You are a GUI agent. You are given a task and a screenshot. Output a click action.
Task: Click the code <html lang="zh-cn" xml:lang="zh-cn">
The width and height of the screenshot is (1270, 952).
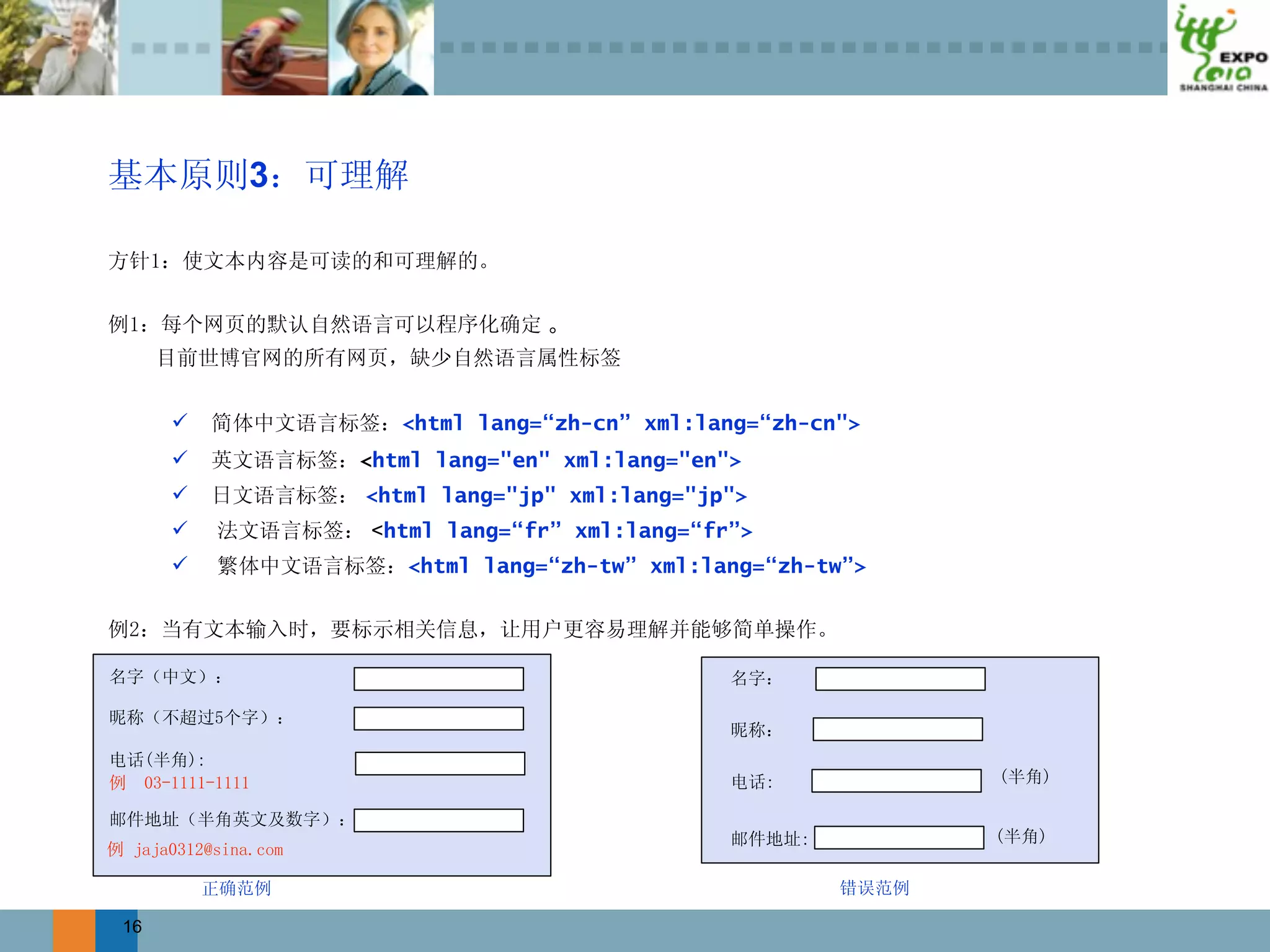point(631,423)
